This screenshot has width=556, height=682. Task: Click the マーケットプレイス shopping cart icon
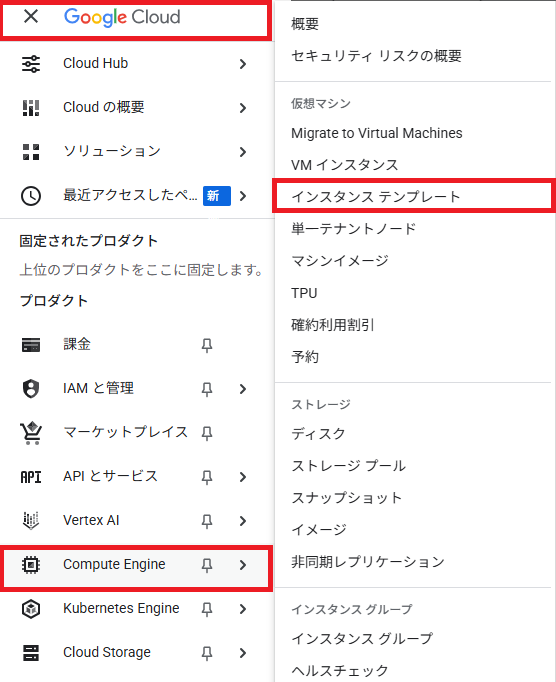31,433
